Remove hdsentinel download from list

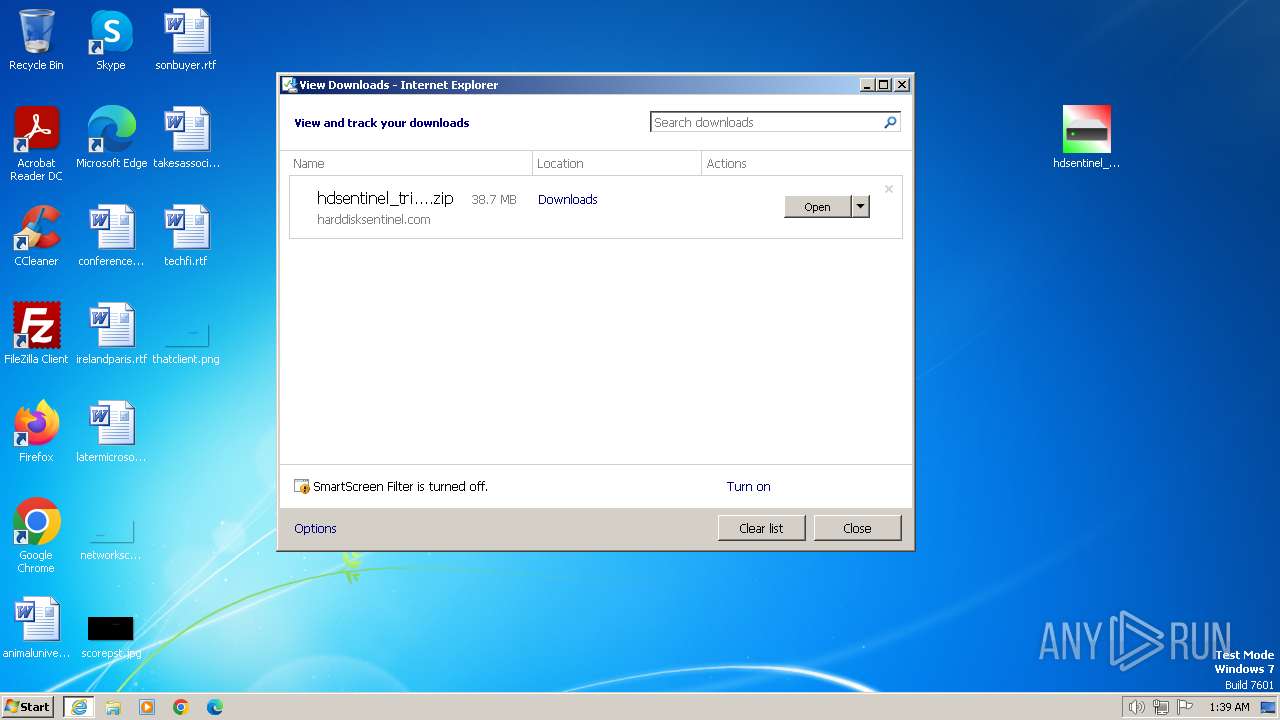point(888,189)
